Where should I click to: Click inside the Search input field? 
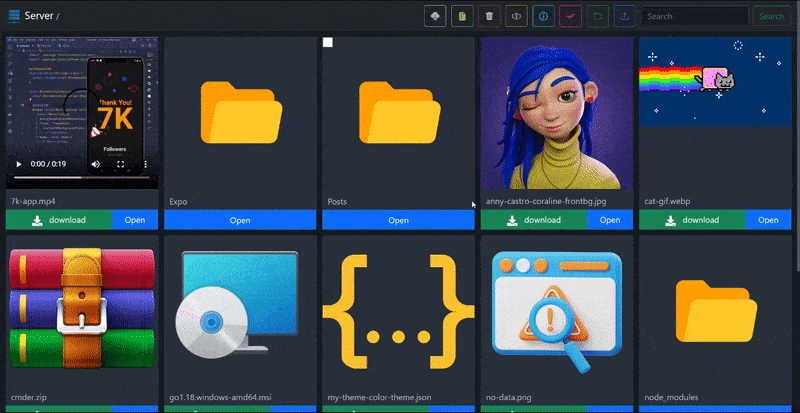[x=694, y=16]
